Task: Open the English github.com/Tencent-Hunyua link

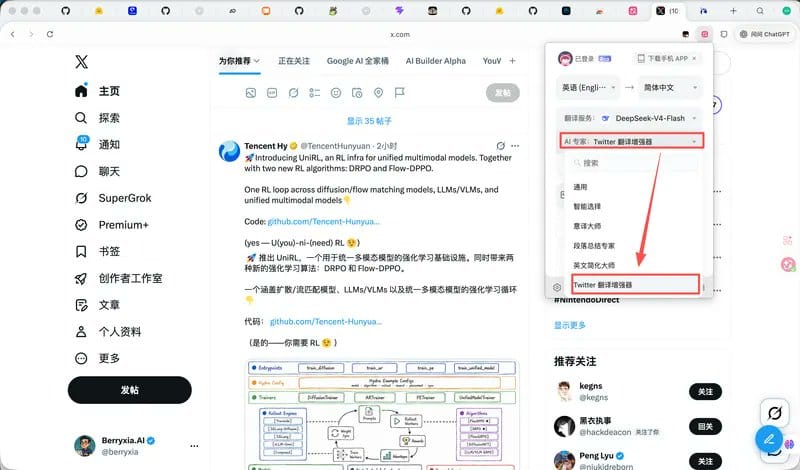Action: click(x=323, y=221)
